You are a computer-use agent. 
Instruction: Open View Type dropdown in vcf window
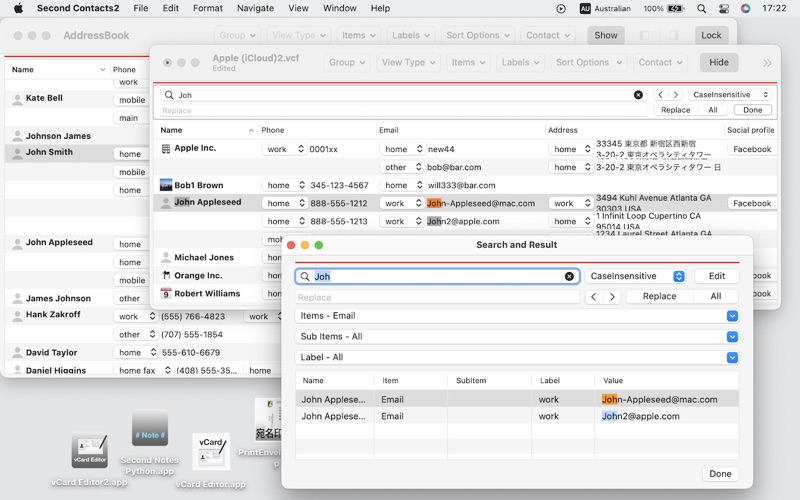coord(408,62)
